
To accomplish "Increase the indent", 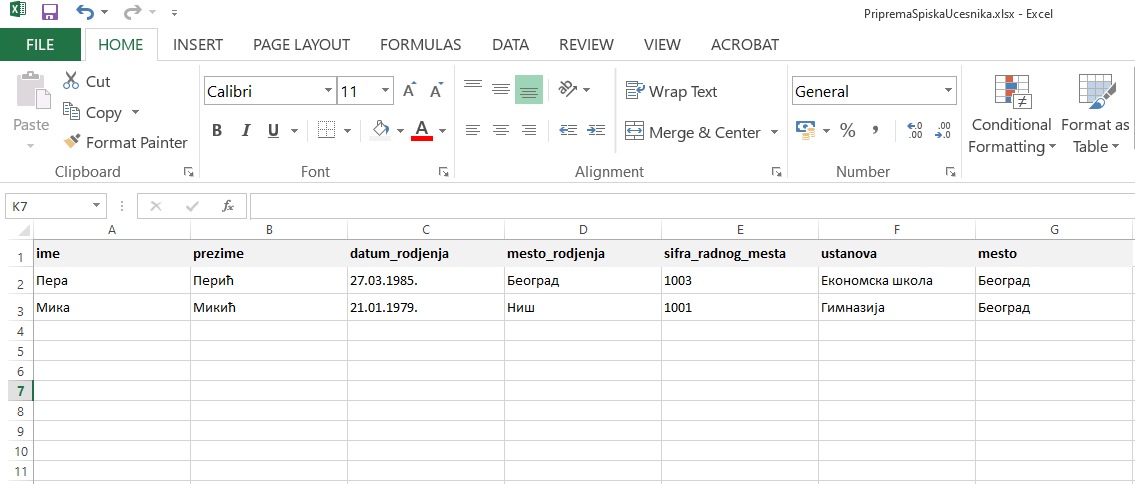I will pos(596,130).
